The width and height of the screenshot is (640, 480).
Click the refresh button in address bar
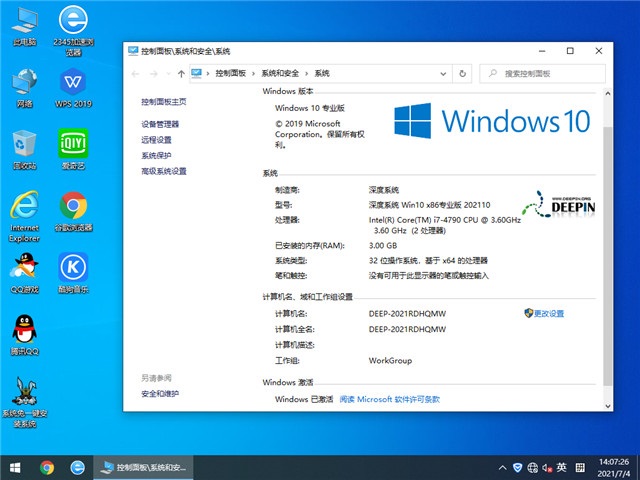pyautogui.click(x=465, y=73)
